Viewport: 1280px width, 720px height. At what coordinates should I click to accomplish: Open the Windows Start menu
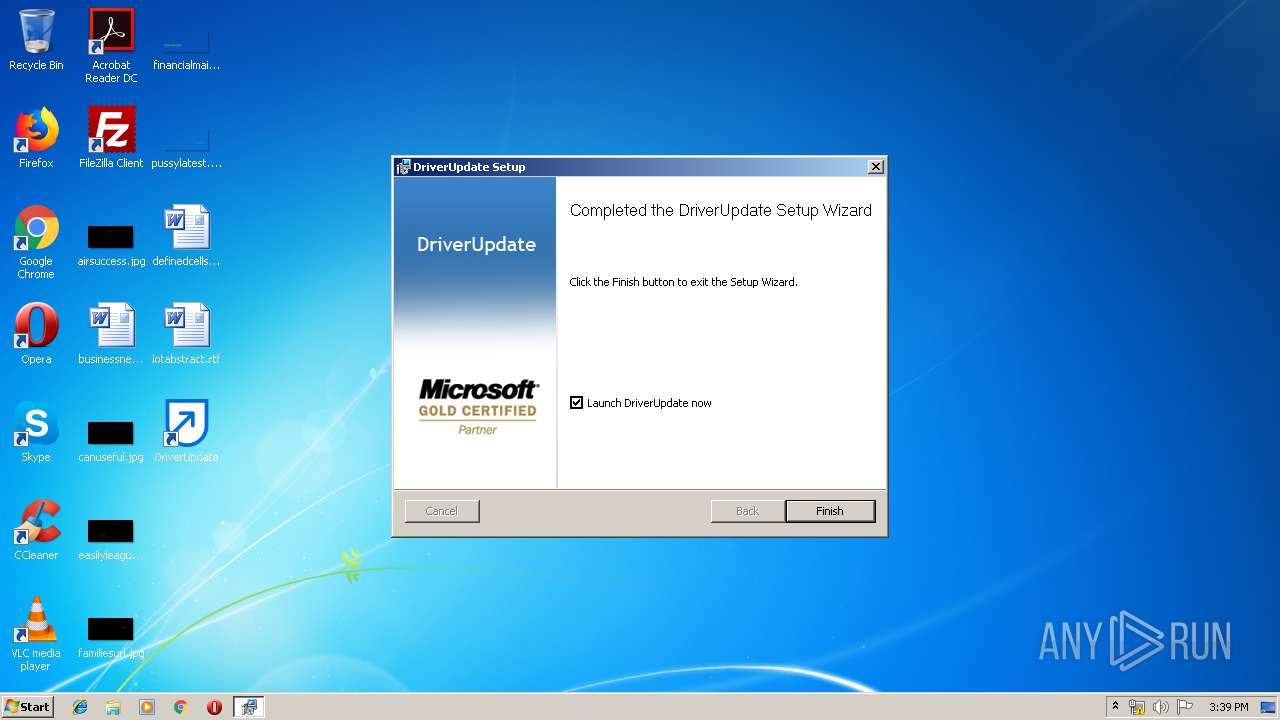(27, 707)
